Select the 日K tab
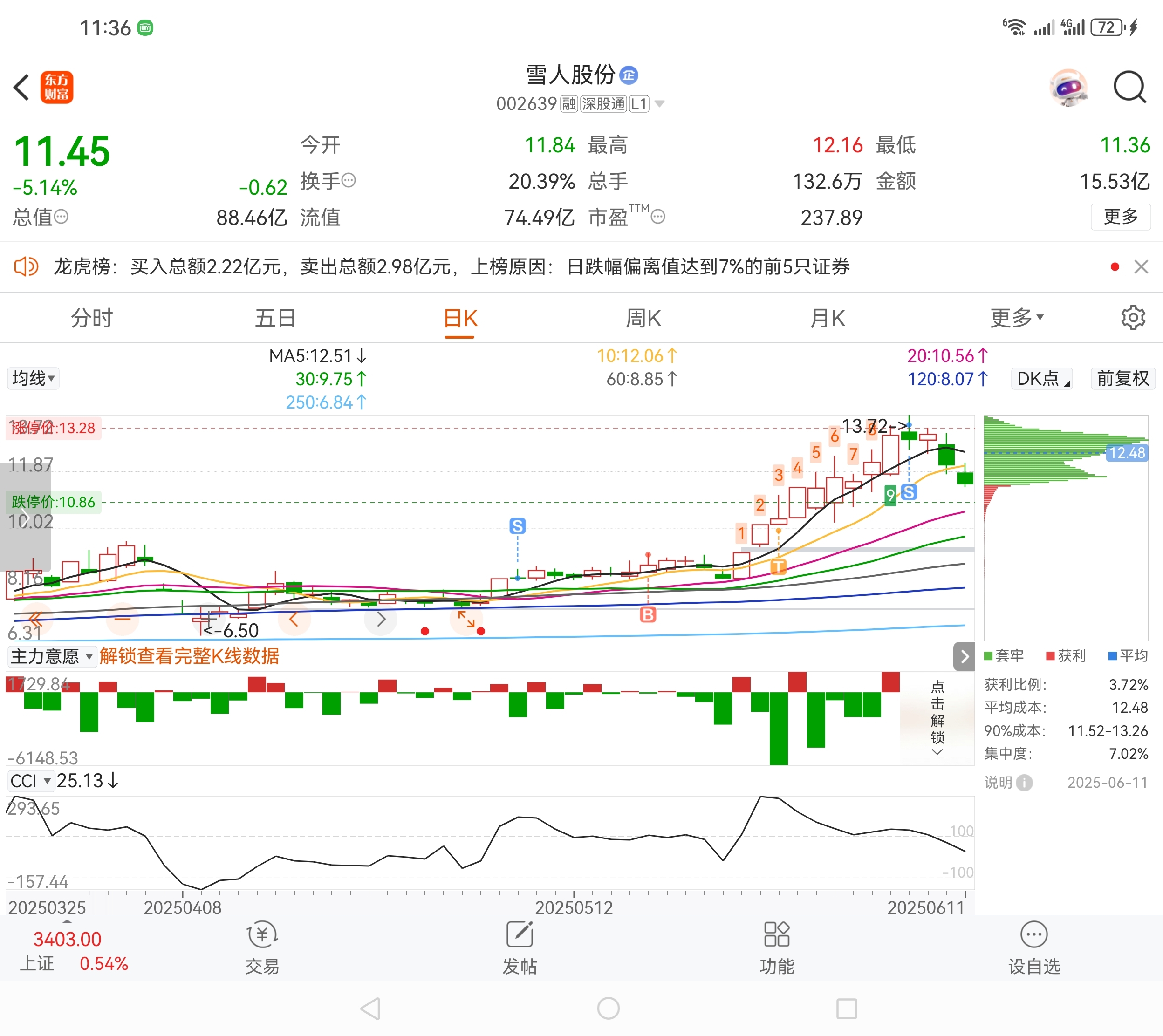Viewport: 1163px width, 1036px height. pyautogui.click(x=460, y=319)
